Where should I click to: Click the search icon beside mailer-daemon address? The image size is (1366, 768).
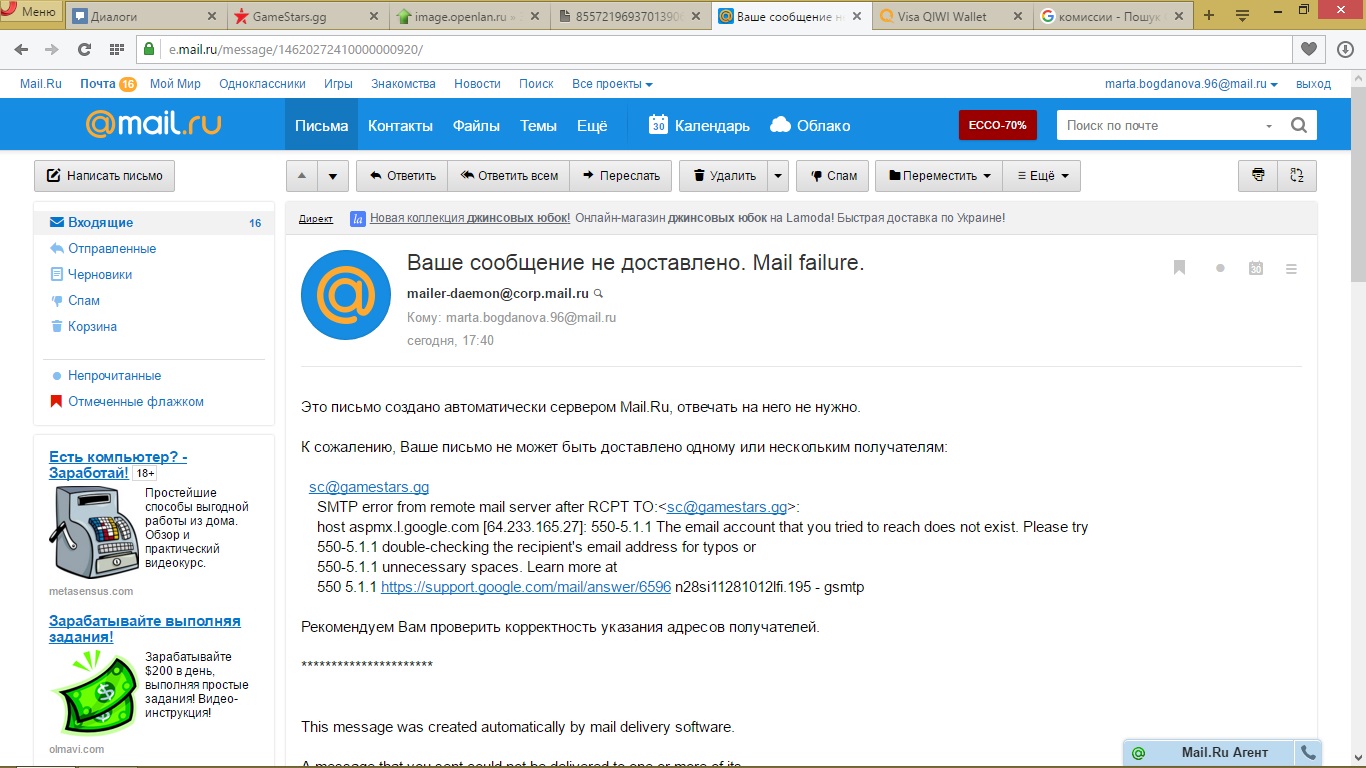(x=599, y=294)
